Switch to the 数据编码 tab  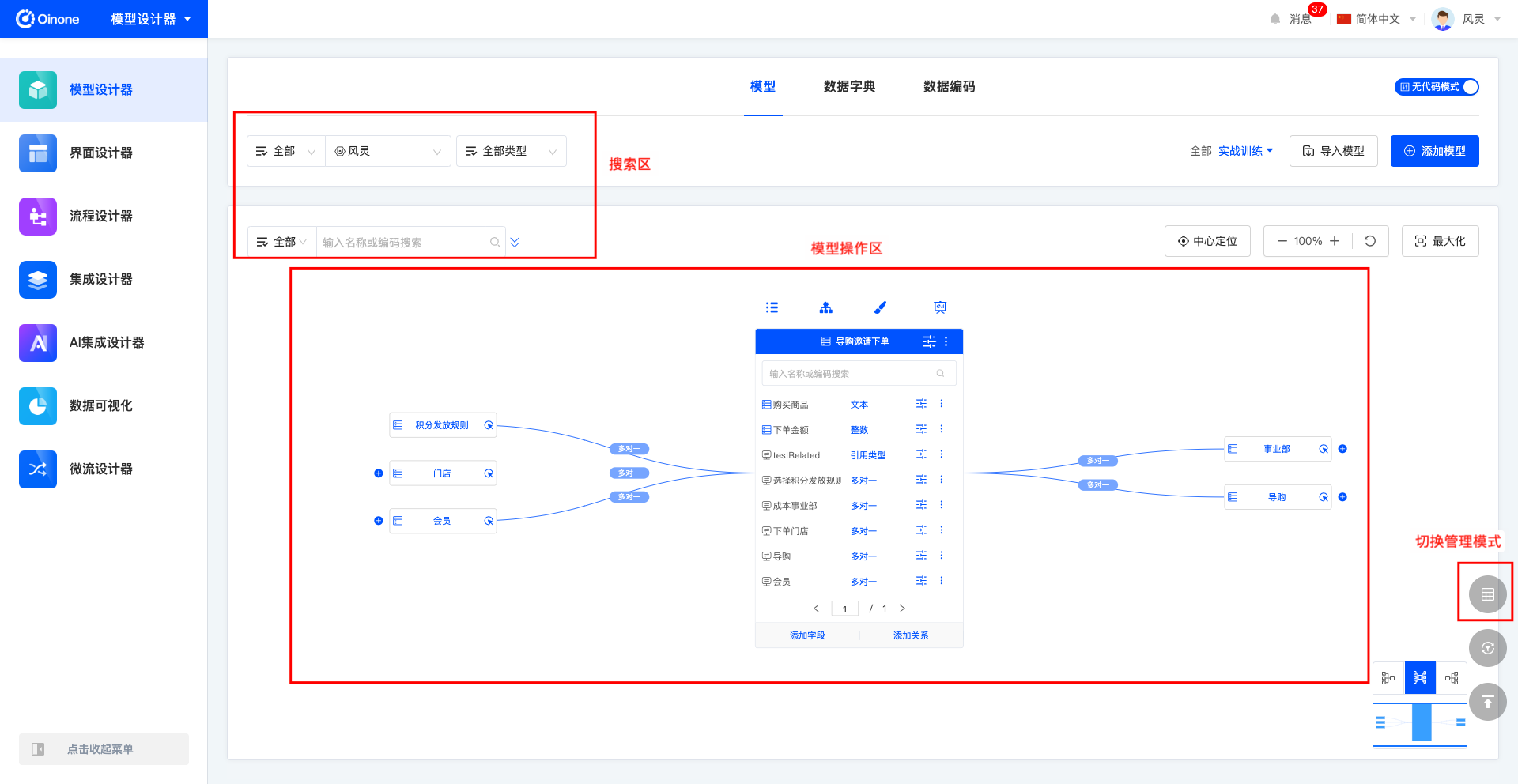pos(949,86)
